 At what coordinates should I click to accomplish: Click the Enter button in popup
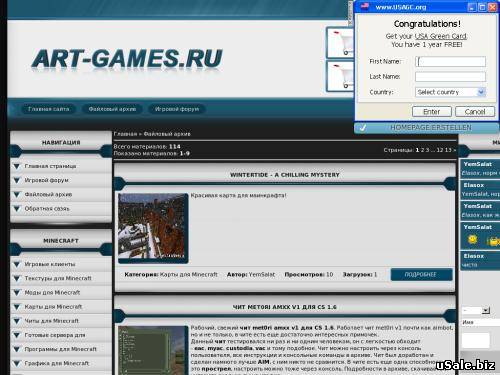pyautogui.click(x=432, y=112)
